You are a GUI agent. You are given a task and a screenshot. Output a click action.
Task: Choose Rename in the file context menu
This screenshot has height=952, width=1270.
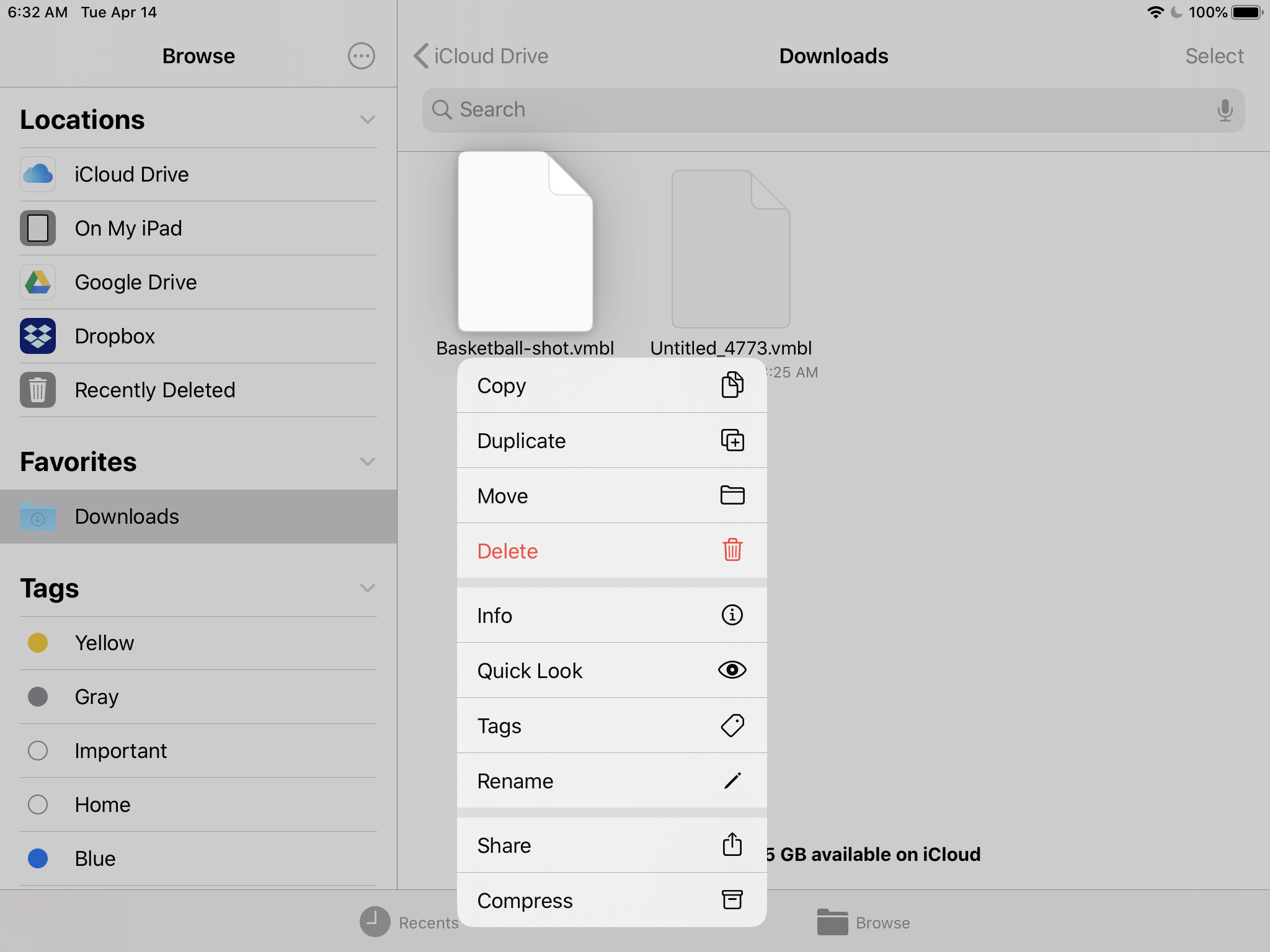[x=611, y=780]
